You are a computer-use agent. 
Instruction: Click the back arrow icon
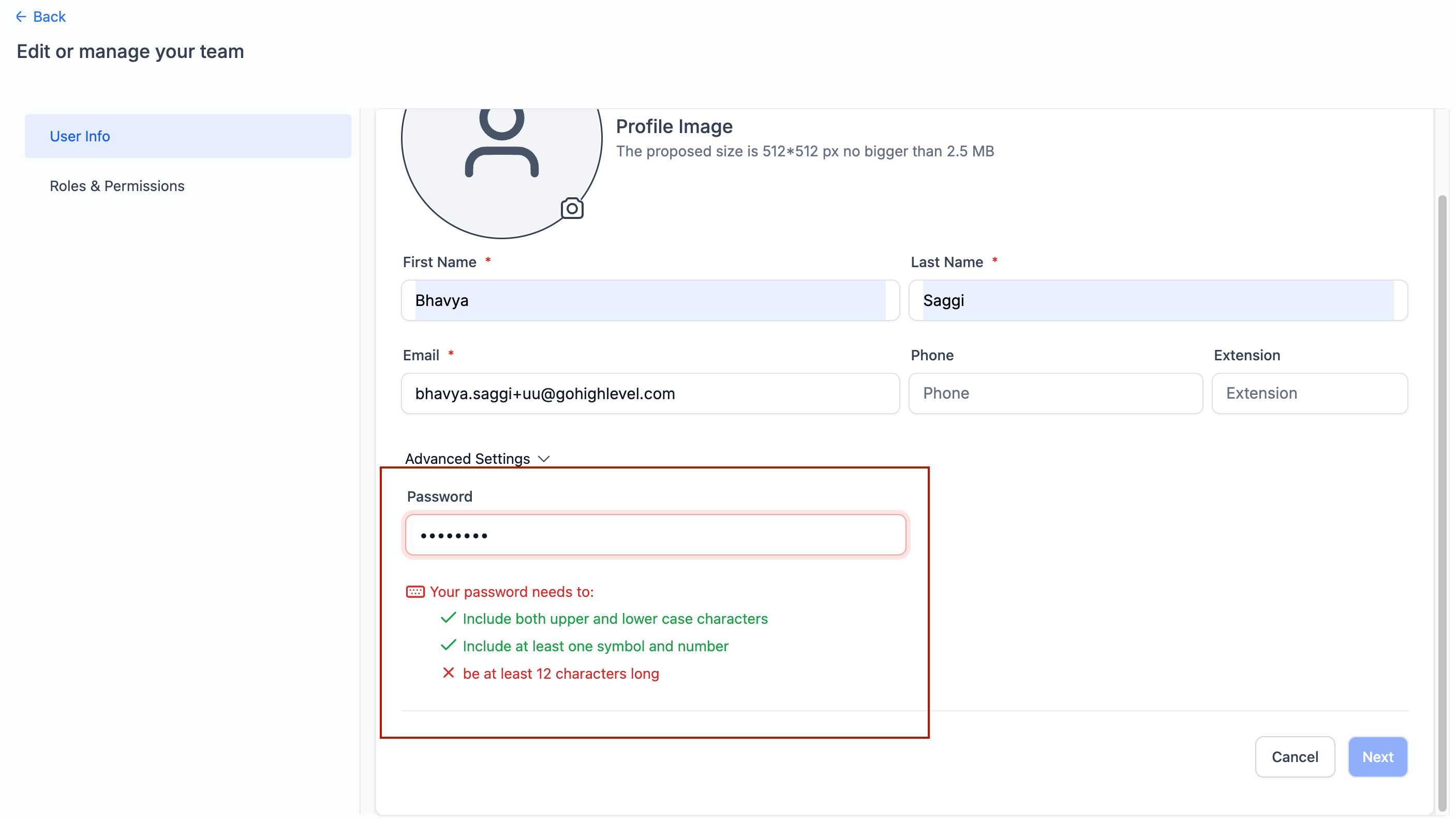(x=21, y=17)
